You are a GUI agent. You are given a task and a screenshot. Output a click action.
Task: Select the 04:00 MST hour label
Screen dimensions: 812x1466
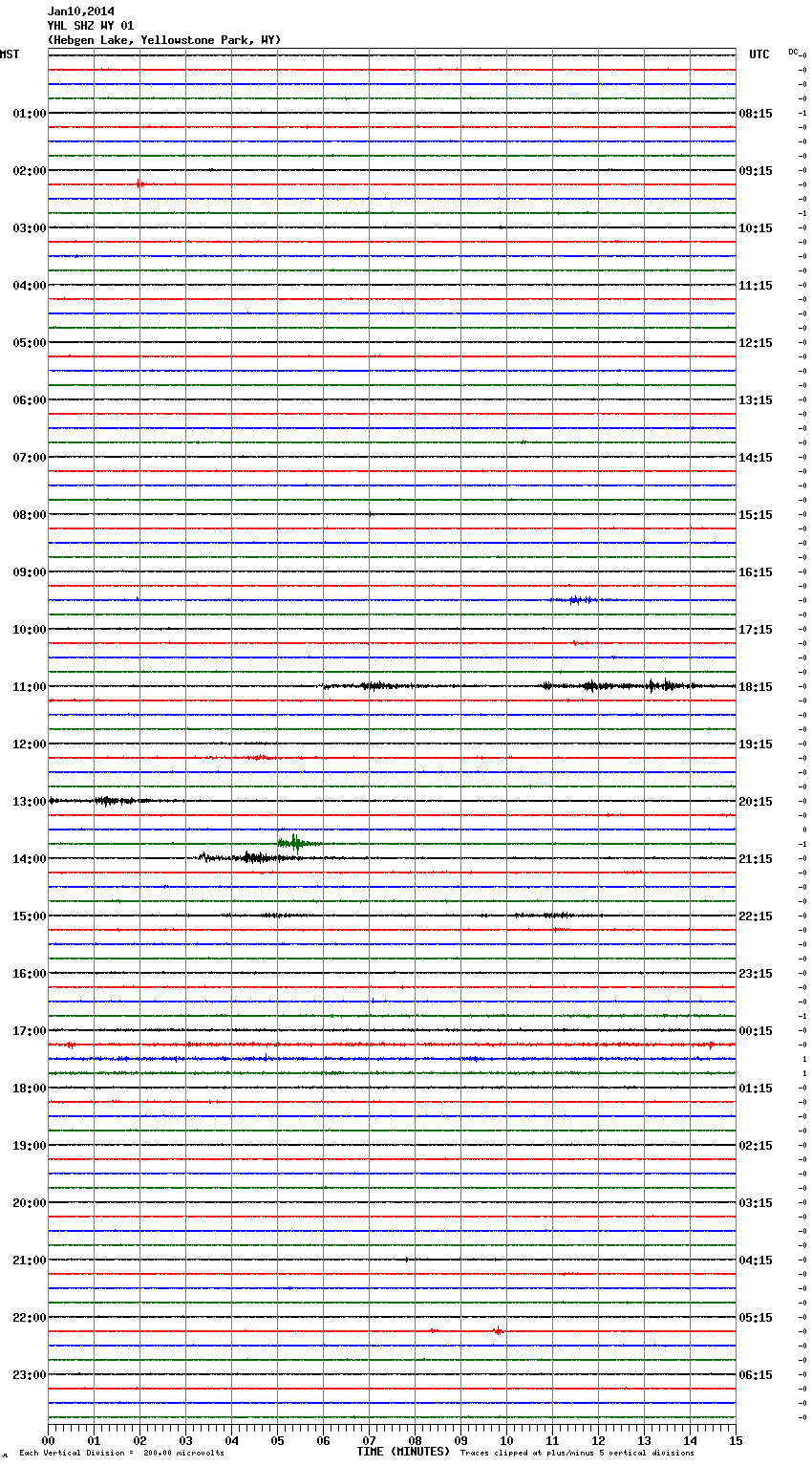click(30, 286)
